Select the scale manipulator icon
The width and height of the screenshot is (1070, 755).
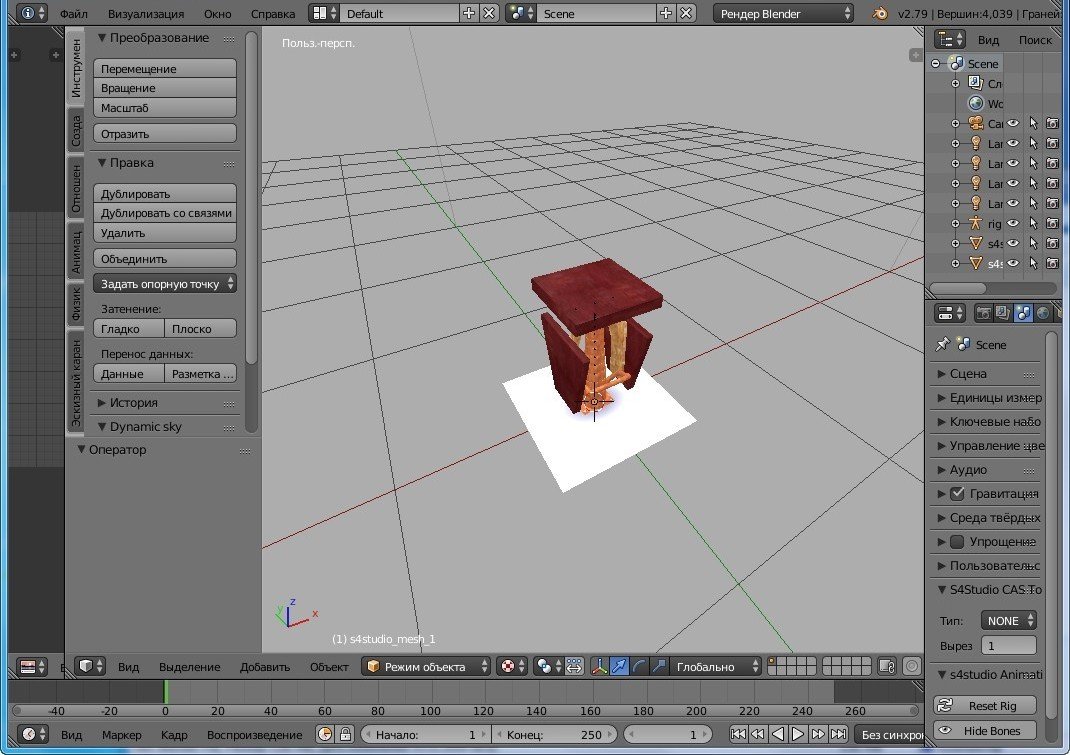659,666
